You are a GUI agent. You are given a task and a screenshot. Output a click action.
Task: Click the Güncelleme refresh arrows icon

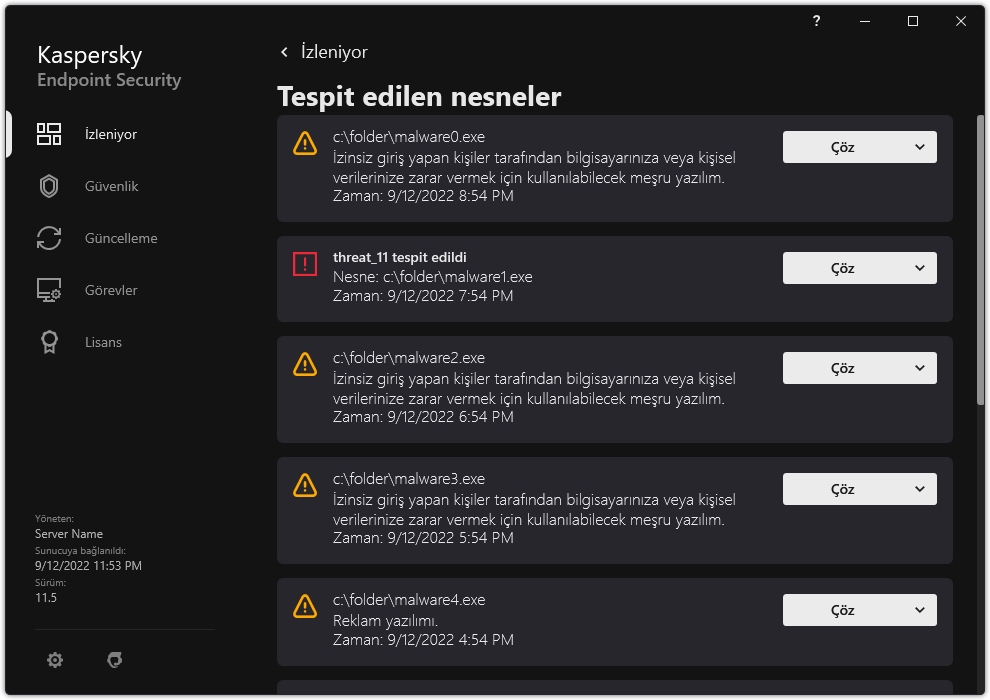point(49,239)
